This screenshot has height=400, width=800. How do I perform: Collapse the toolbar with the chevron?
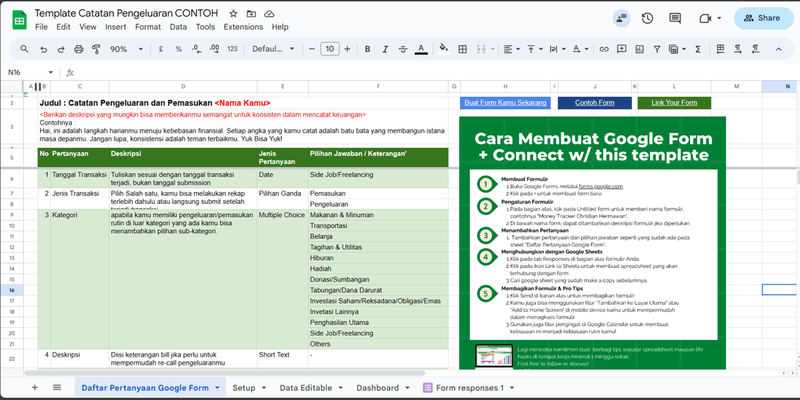pos(779,49)
